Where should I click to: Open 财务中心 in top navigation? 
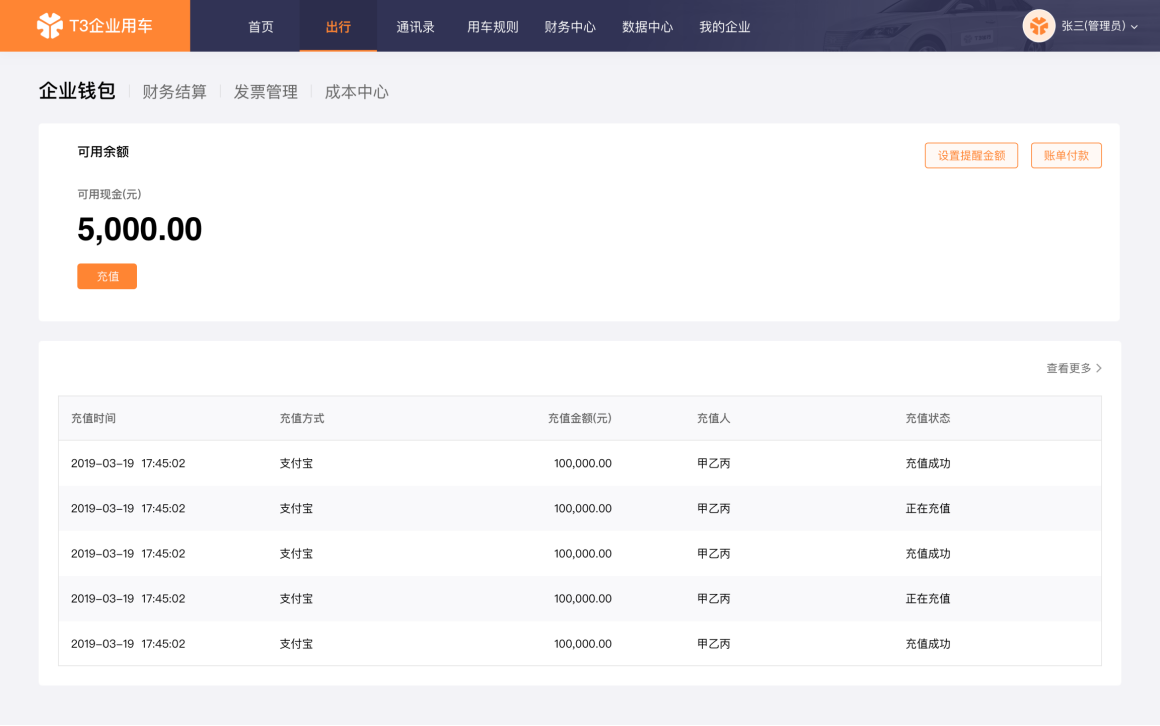click(x=570, y=27)
